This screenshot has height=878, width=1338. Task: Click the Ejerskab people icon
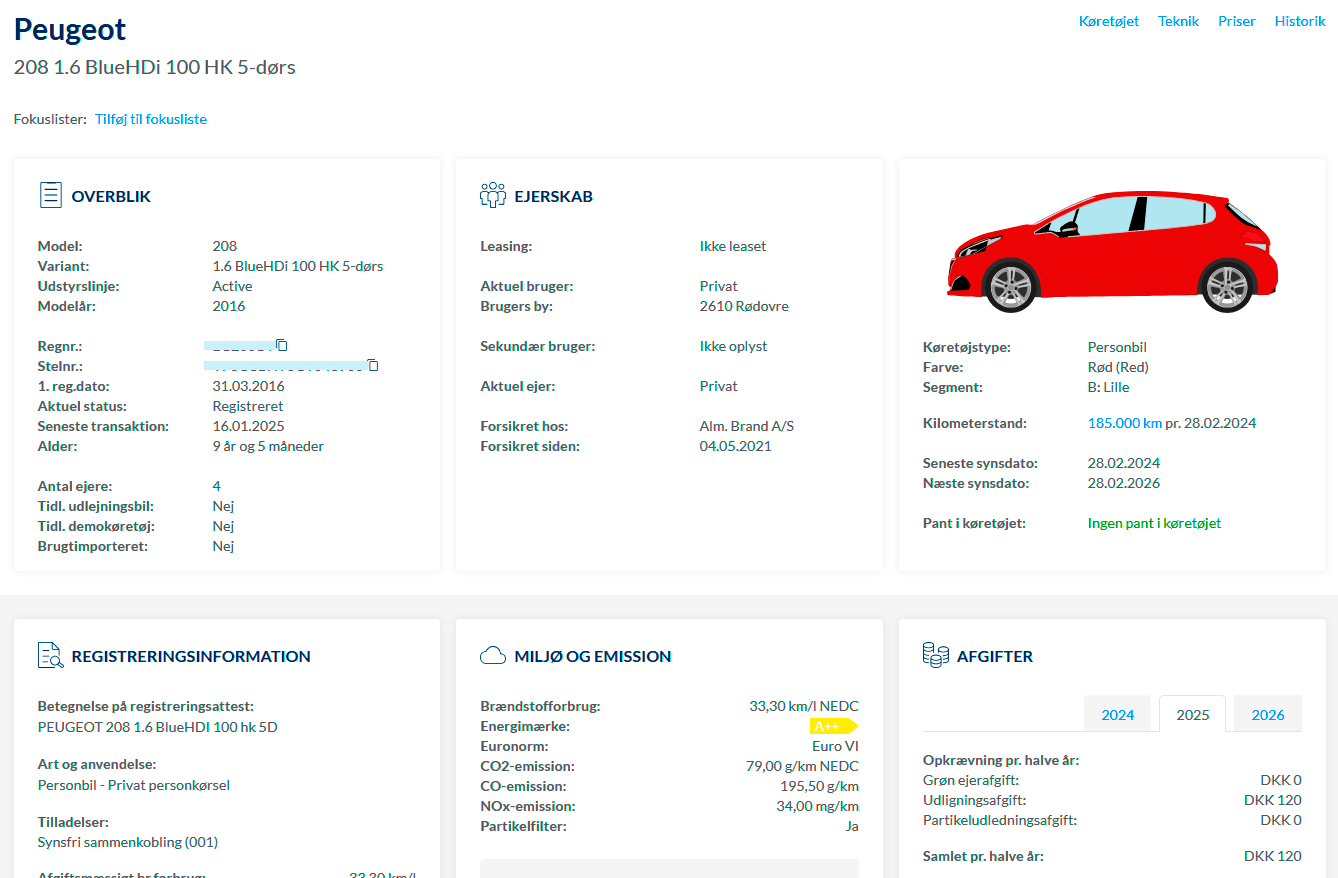click(493, 195)
